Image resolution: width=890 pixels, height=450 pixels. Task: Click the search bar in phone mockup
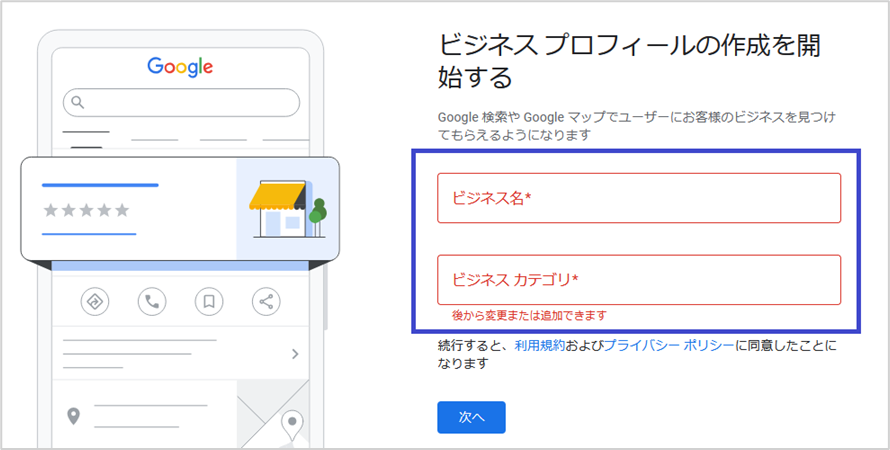click(181, 103)
